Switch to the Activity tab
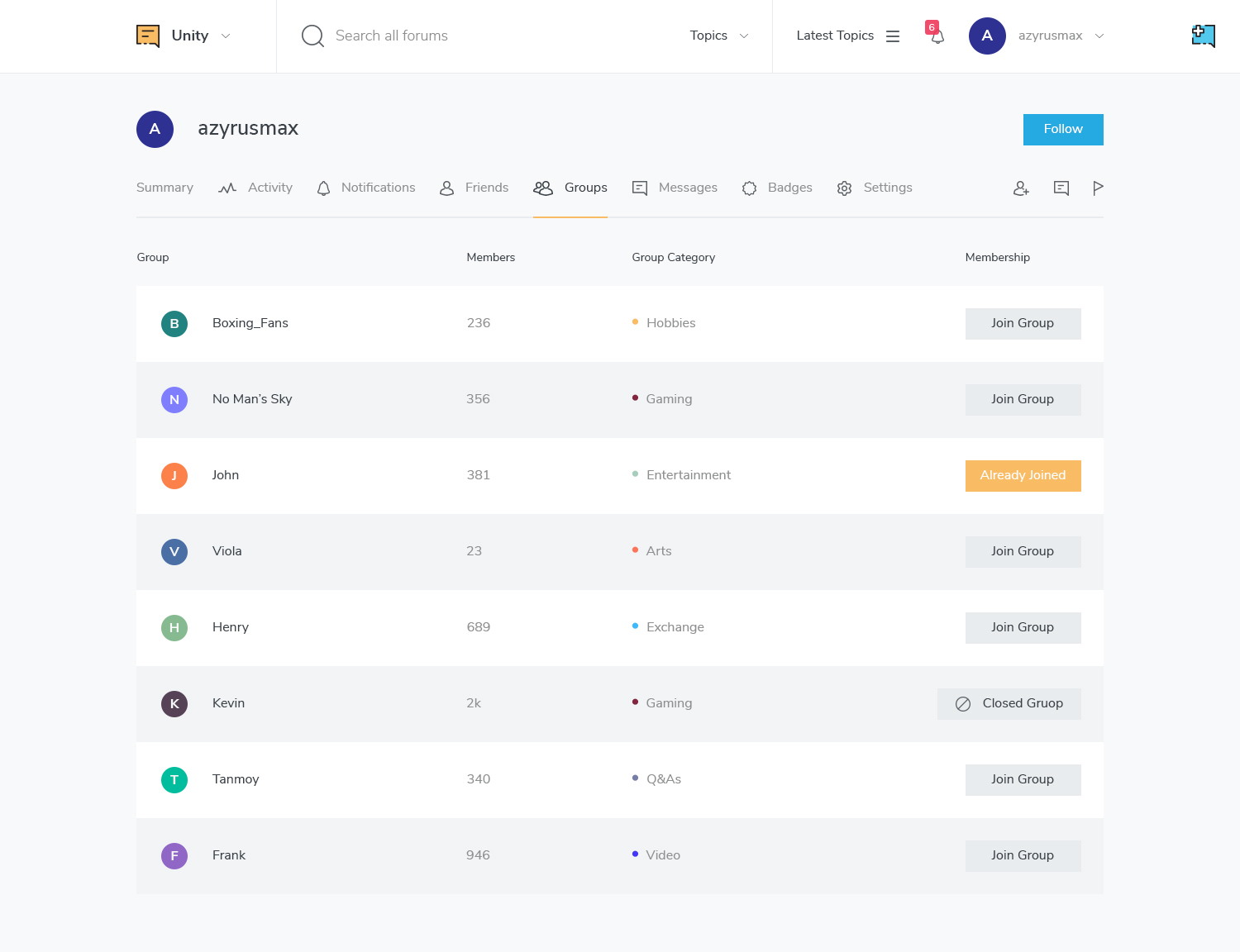The width and height of the screenshot is (1240, 952). 255,188
